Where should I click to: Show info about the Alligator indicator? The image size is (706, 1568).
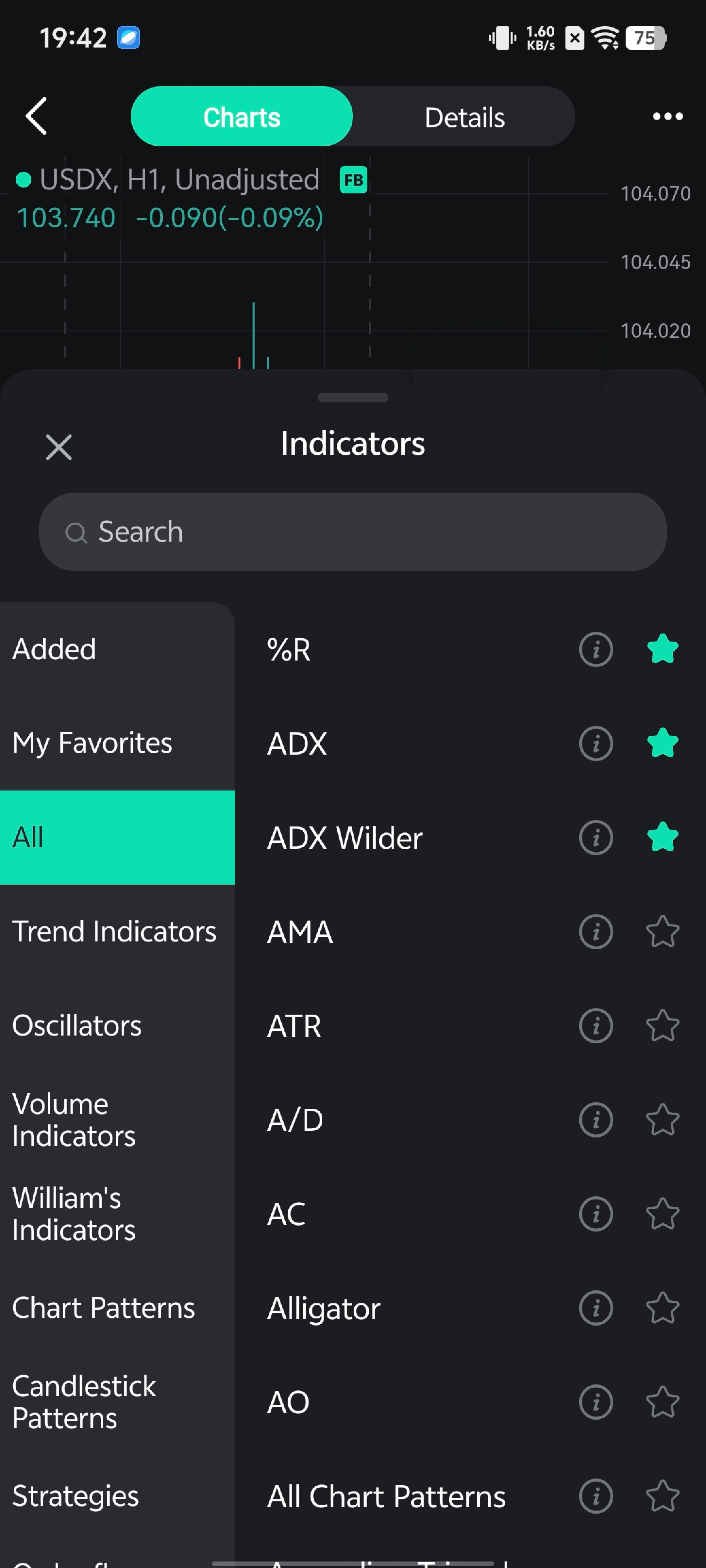pyautogui.click(x=595, y=1308)
